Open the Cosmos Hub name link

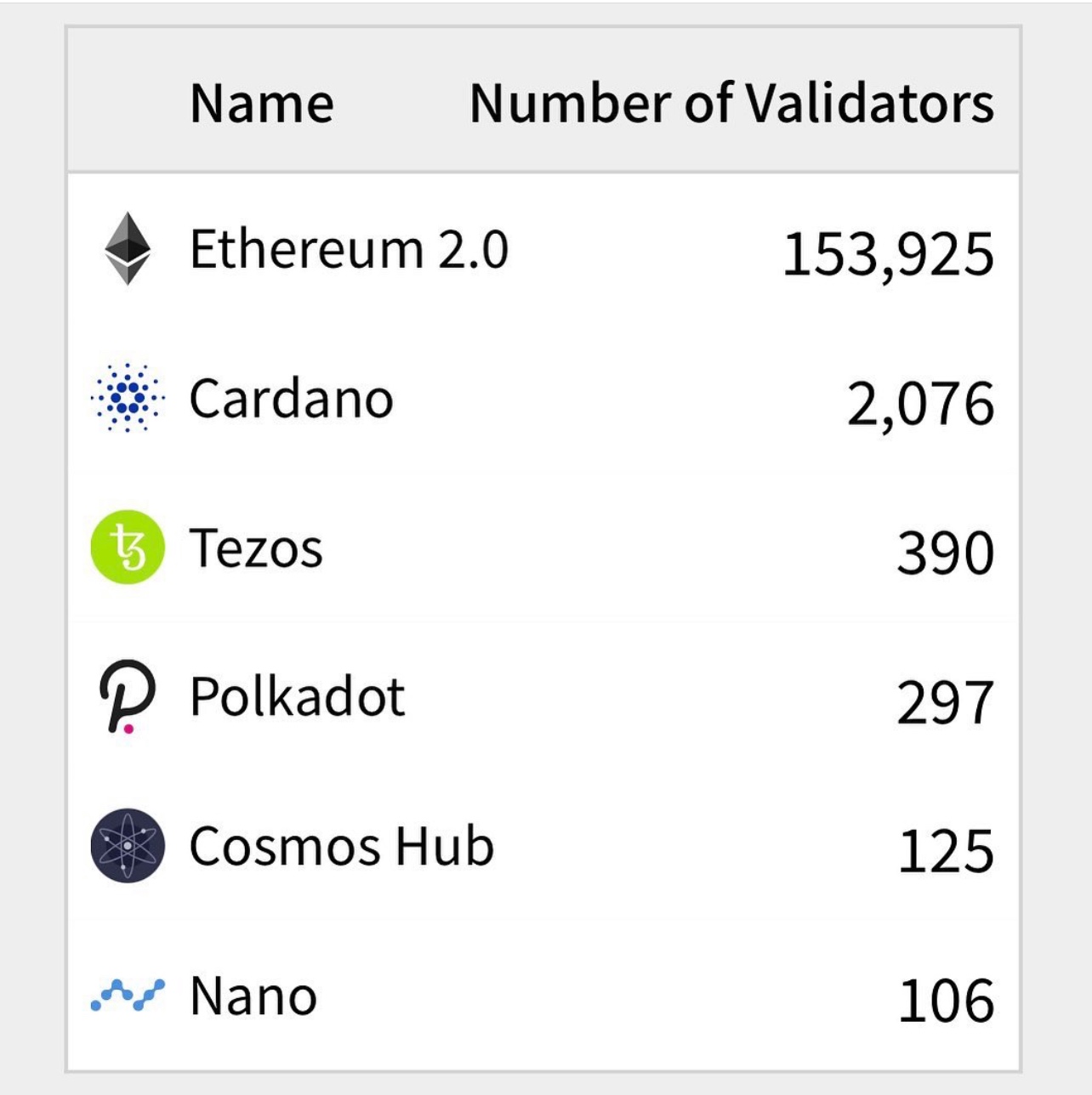tap(341, 847)
